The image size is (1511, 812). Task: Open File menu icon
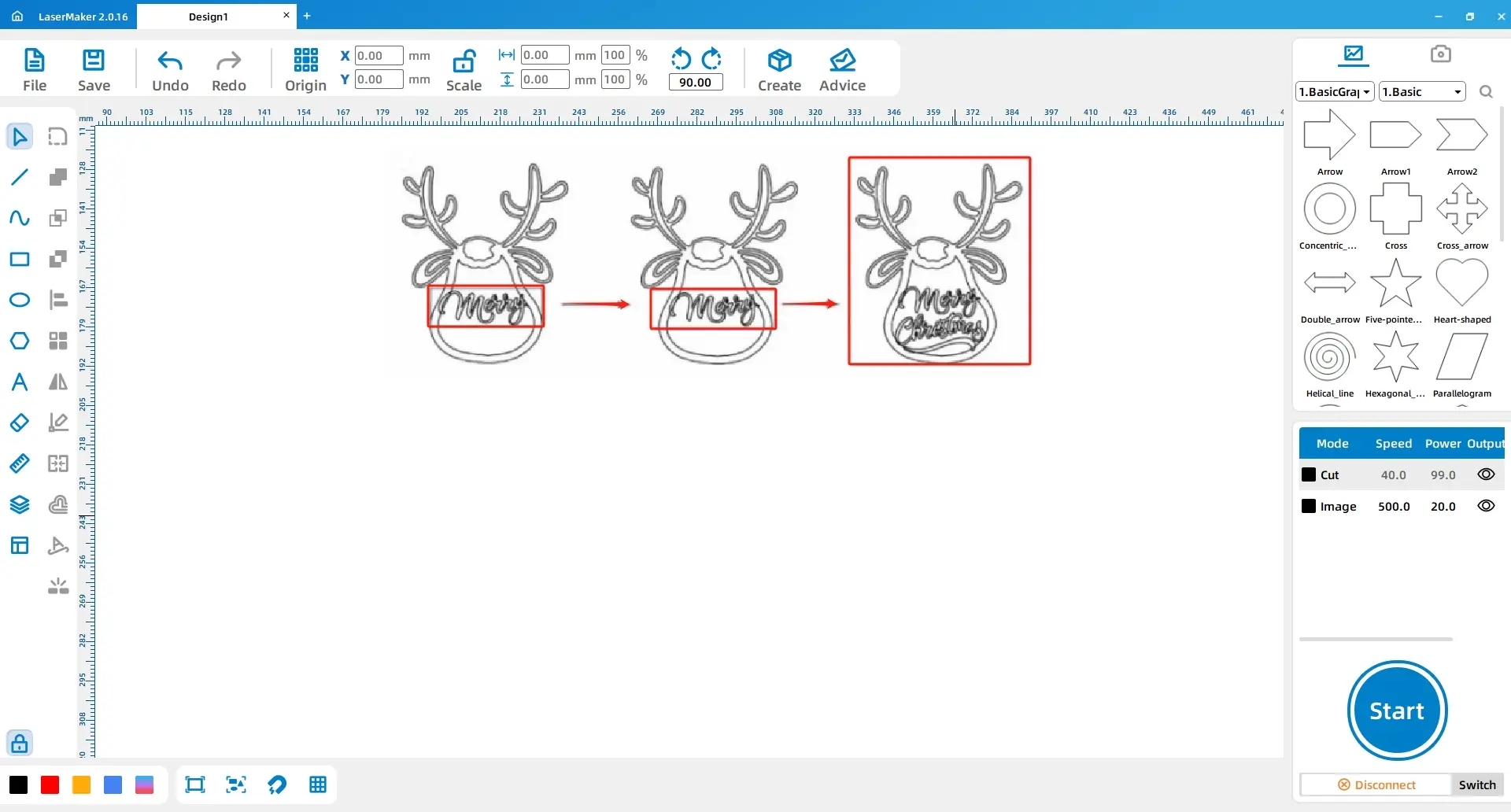[35, 69]
